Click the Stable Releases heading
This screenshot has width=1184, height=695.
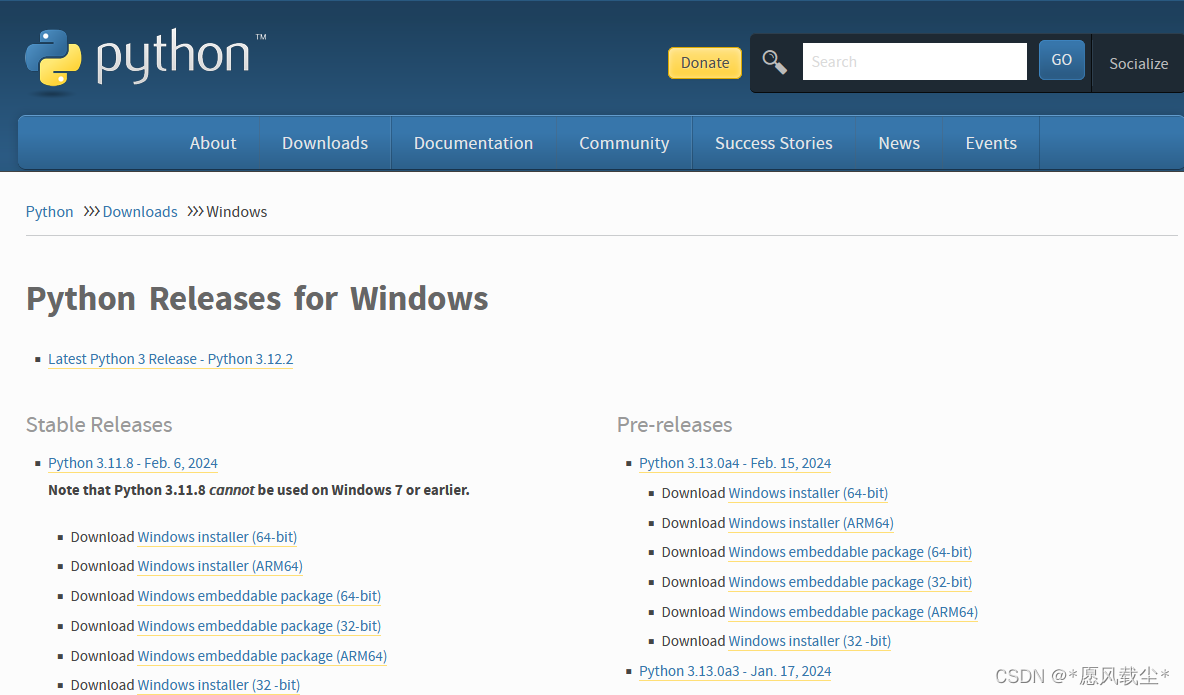point(99,425)
